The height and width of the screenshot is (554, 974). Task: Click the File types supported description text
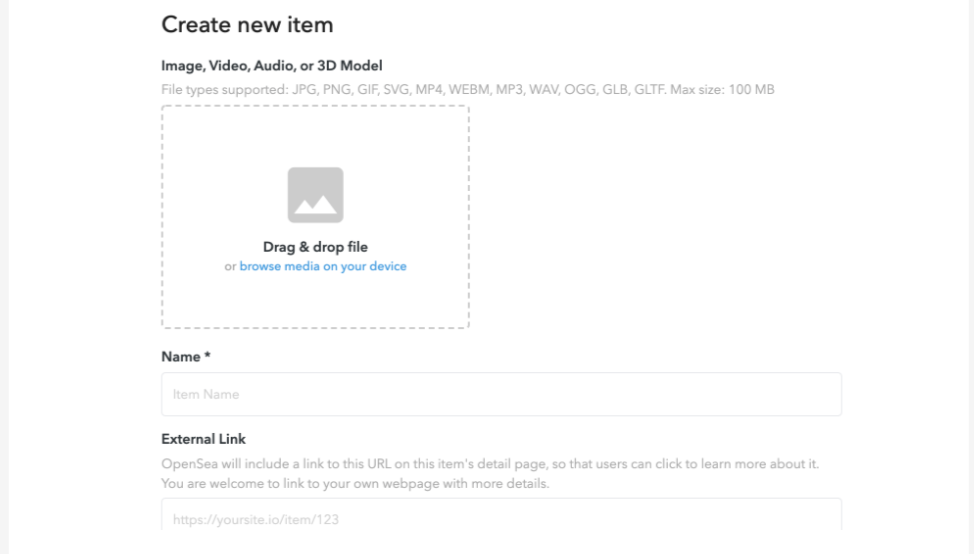click(468, 89)
